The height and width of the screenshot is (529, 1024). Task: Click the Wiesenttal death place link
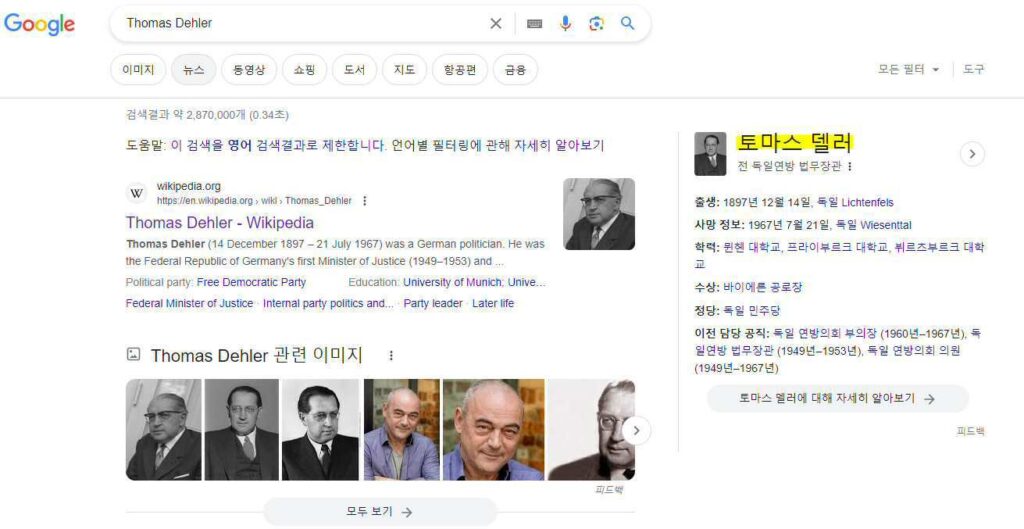click(x=886, y=225)
